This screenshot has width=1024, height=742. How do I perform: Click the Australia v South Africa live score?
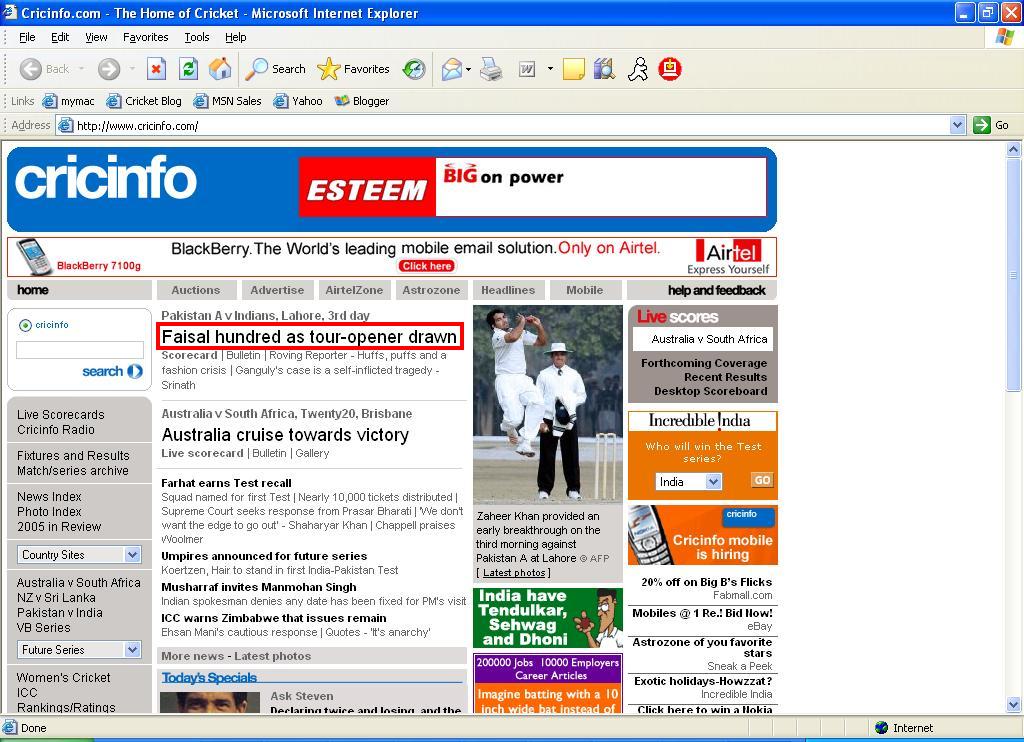(709, 339)
